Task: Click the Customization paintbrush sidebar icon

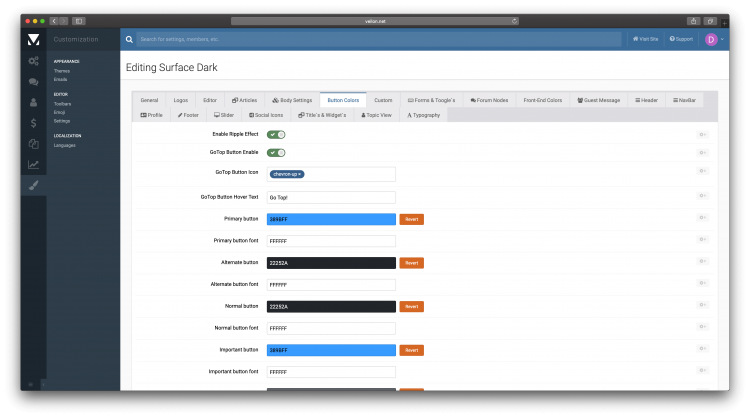Action: (33, 186)
